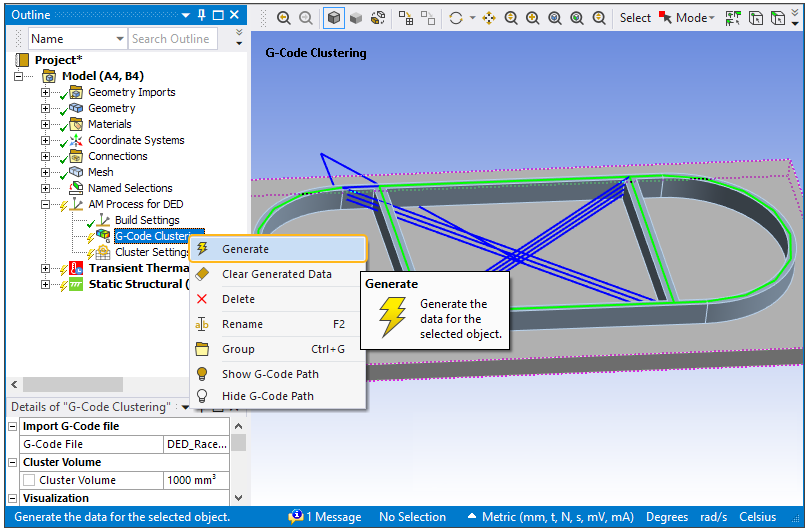
Task: Click the Project book icon
Action: pyautogui.click(x=22, y=60)
